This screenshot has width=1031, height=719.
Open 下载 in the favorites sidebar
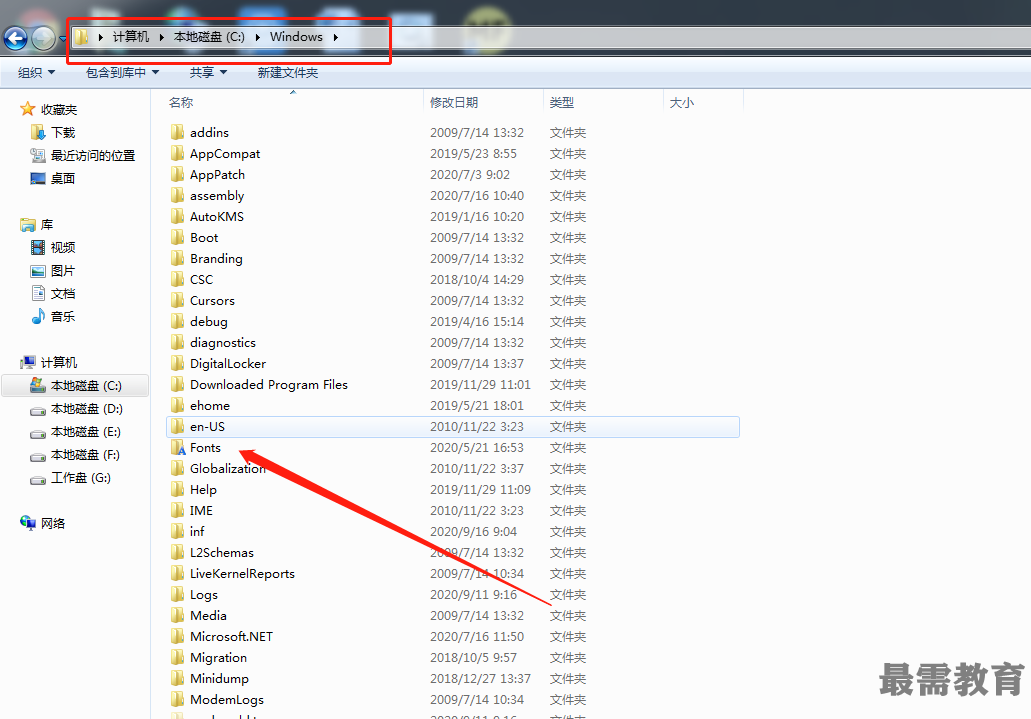click(63, 132)
